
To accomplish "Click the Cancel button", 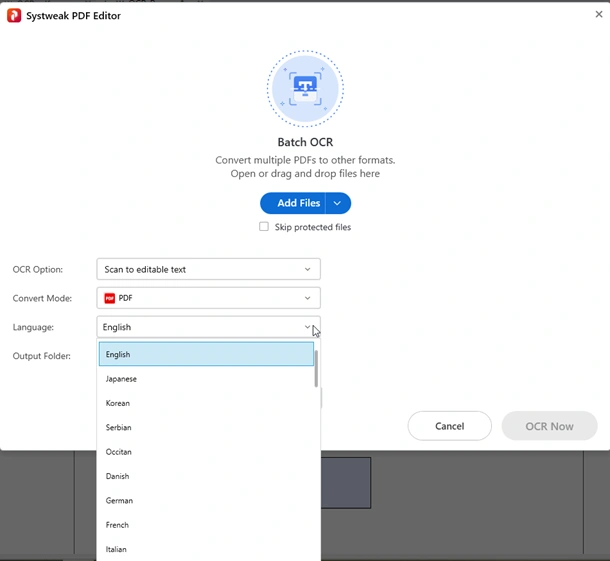I will (x=450, y=426).
